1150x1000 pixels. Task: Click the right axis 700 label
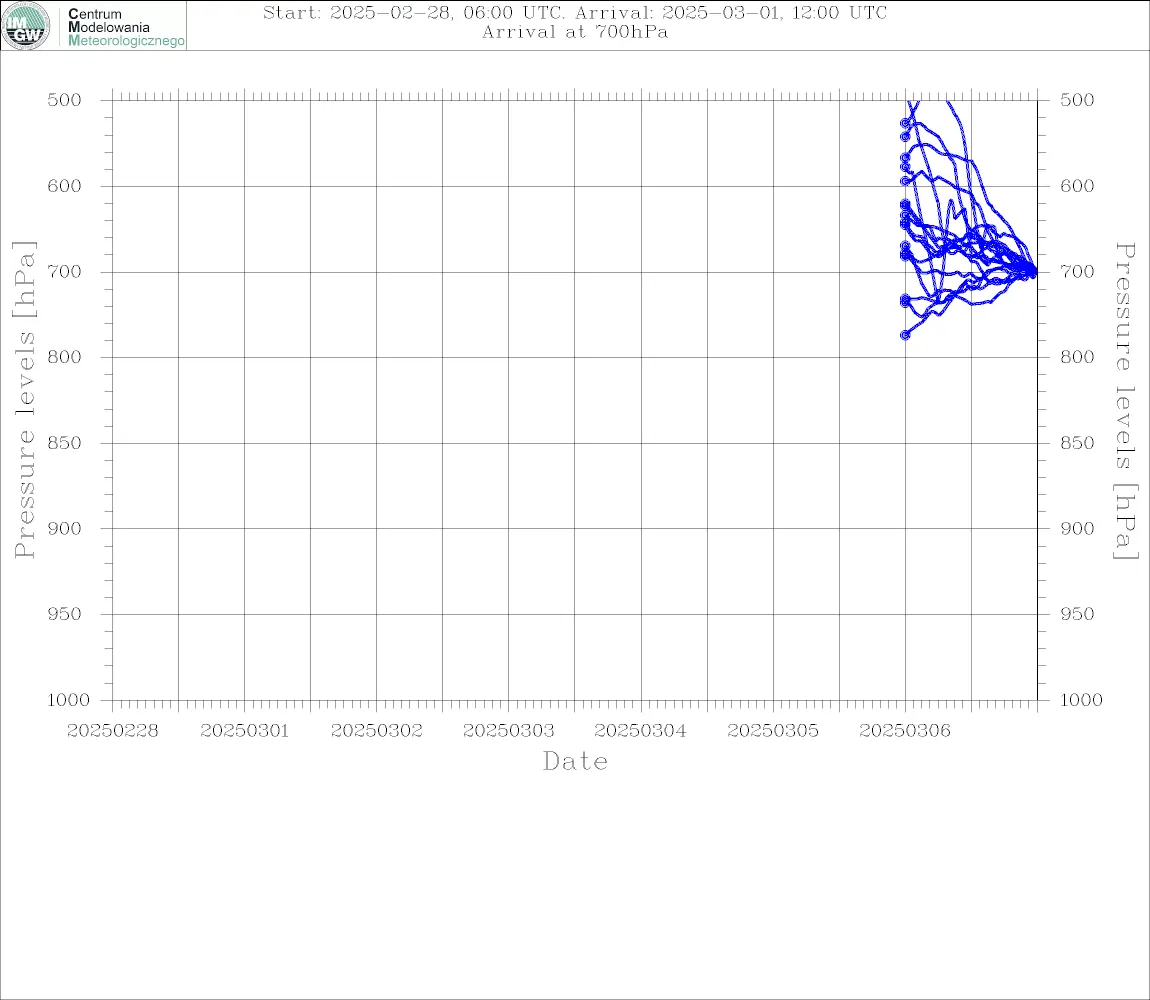[1077, 271]
